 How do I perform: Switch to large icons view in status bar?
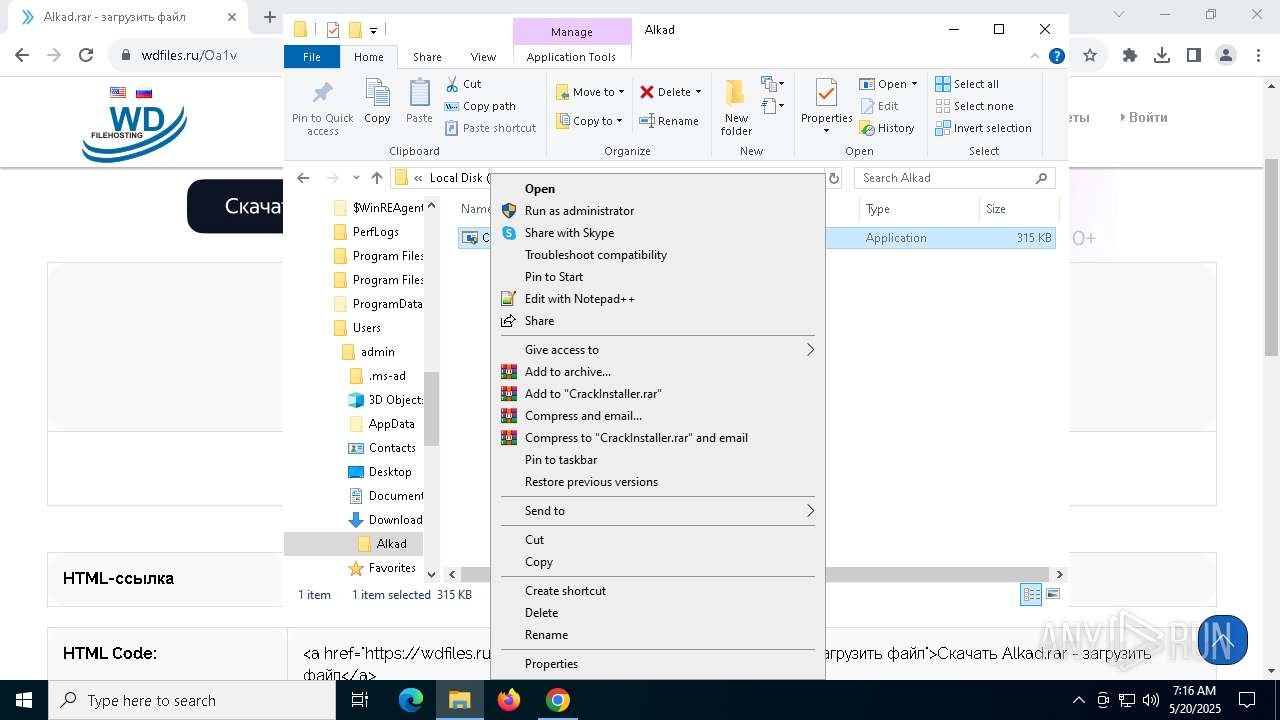tap(1052, 594)
